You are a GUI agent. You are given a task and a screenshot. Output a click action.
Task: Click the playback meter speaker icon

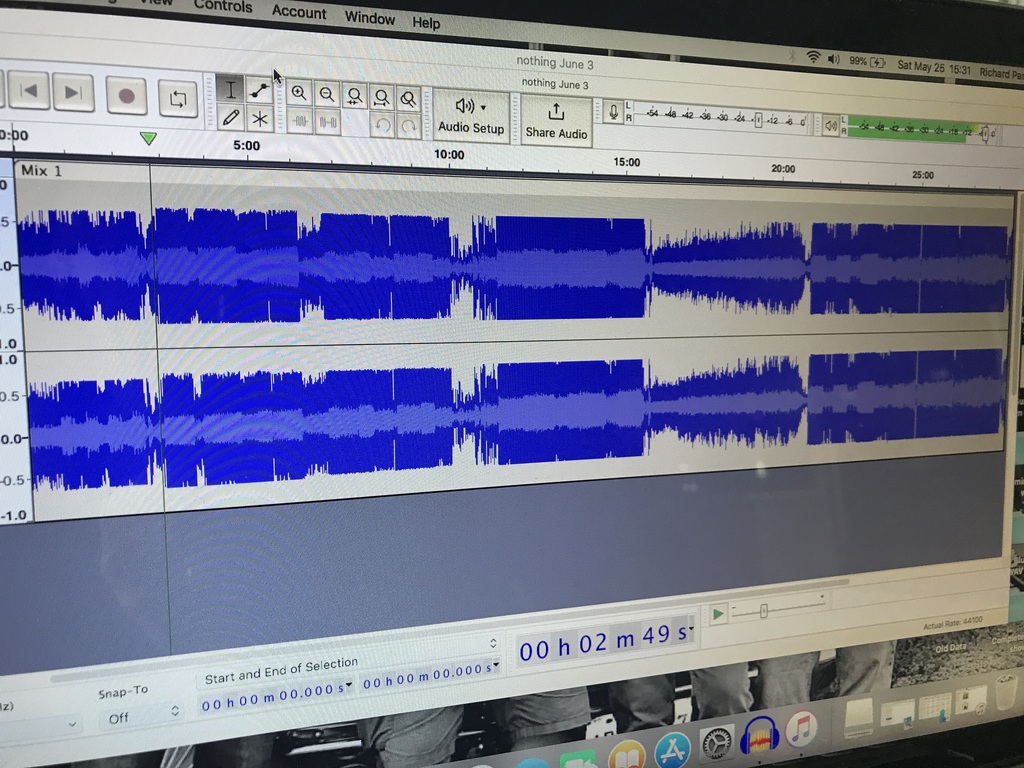pos(831,125)
